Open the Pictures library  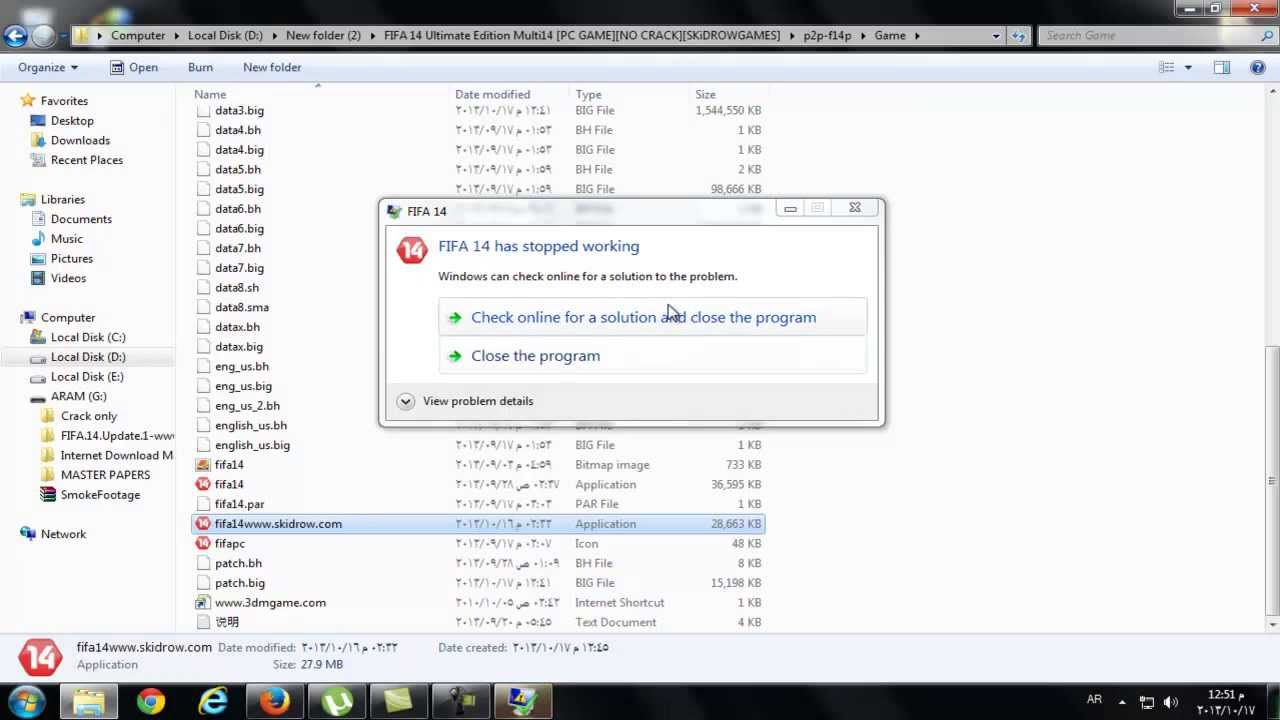click(x=72, y=258)
